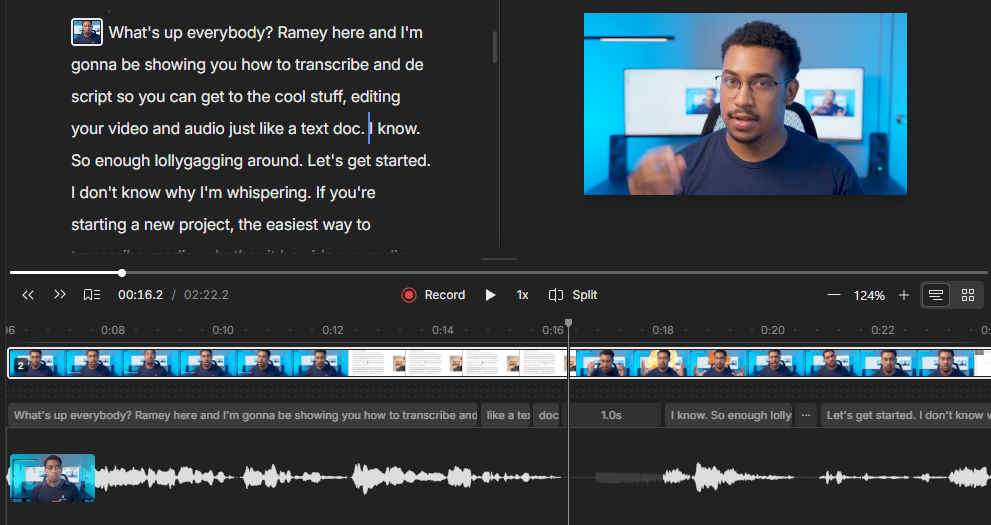991x525 pixels.
Task: Switch to timeline view toggle
Action: 936,295
